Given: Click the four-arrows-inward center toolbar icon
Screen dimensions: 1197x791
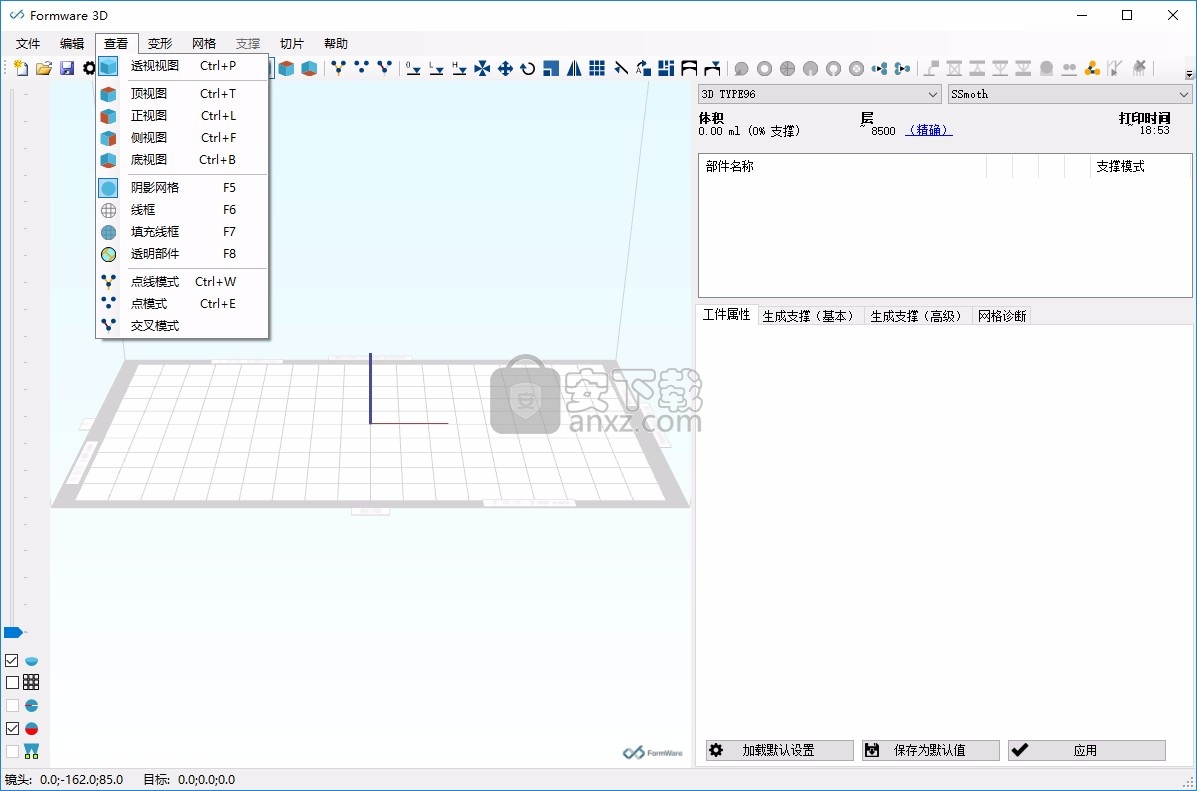Looking at the screenshot, I should [482, 69].
